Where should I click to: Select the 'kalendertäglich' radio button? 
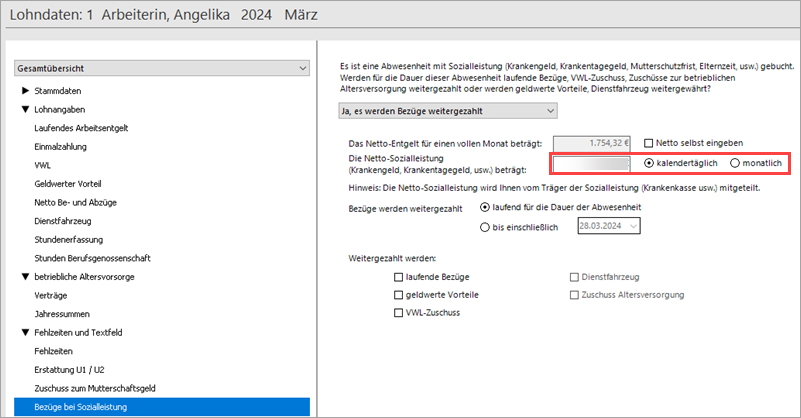[x=650, y=163]
